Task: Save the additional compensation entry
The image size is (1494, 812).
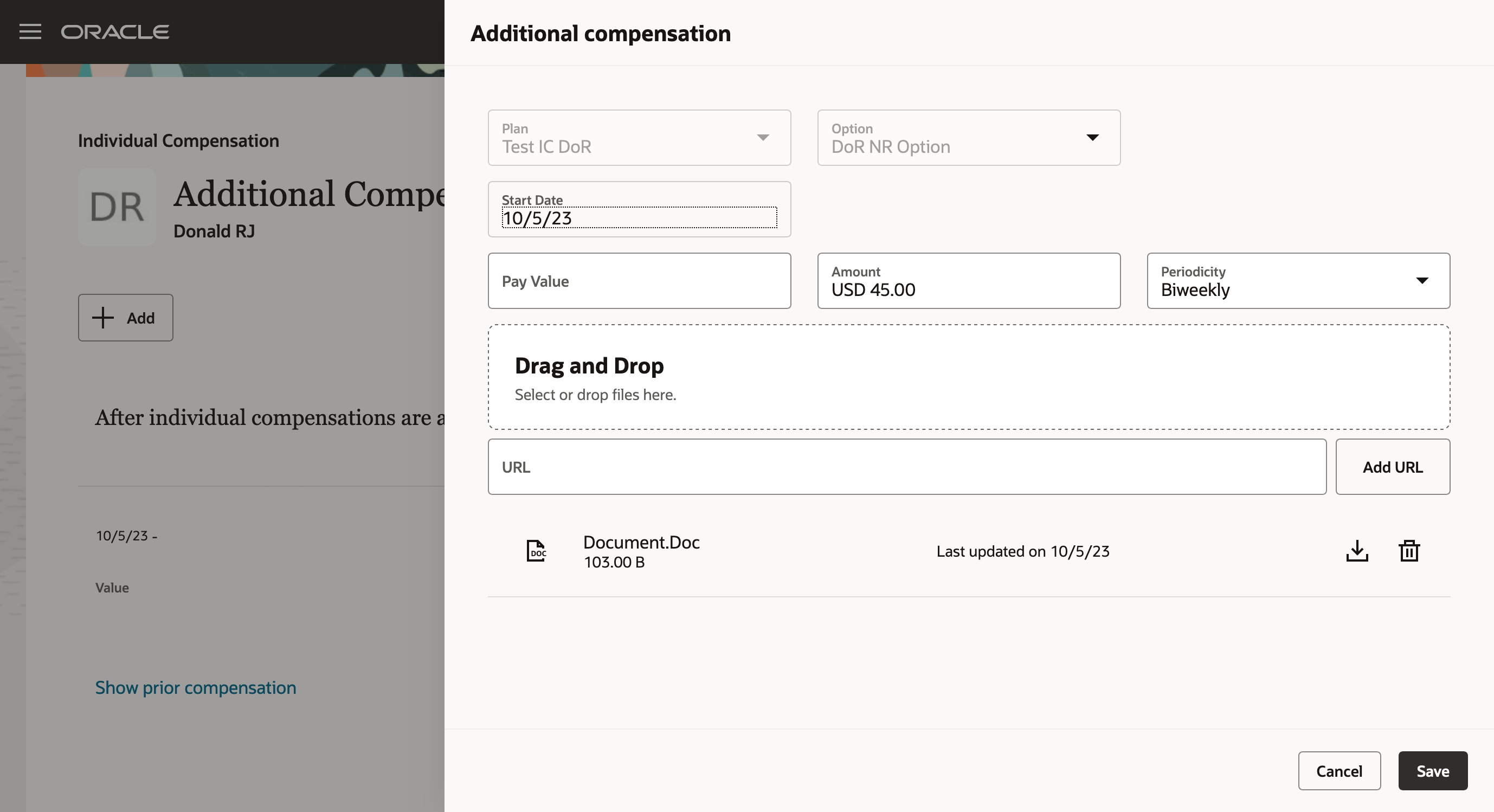Action: (x=1433, y=771)
